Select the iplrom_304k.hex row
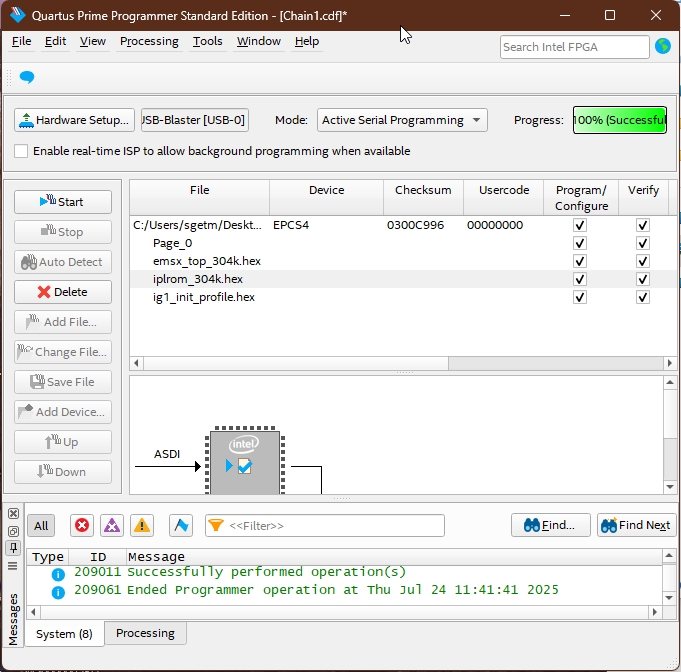681x672 pixels. [402, 279]
